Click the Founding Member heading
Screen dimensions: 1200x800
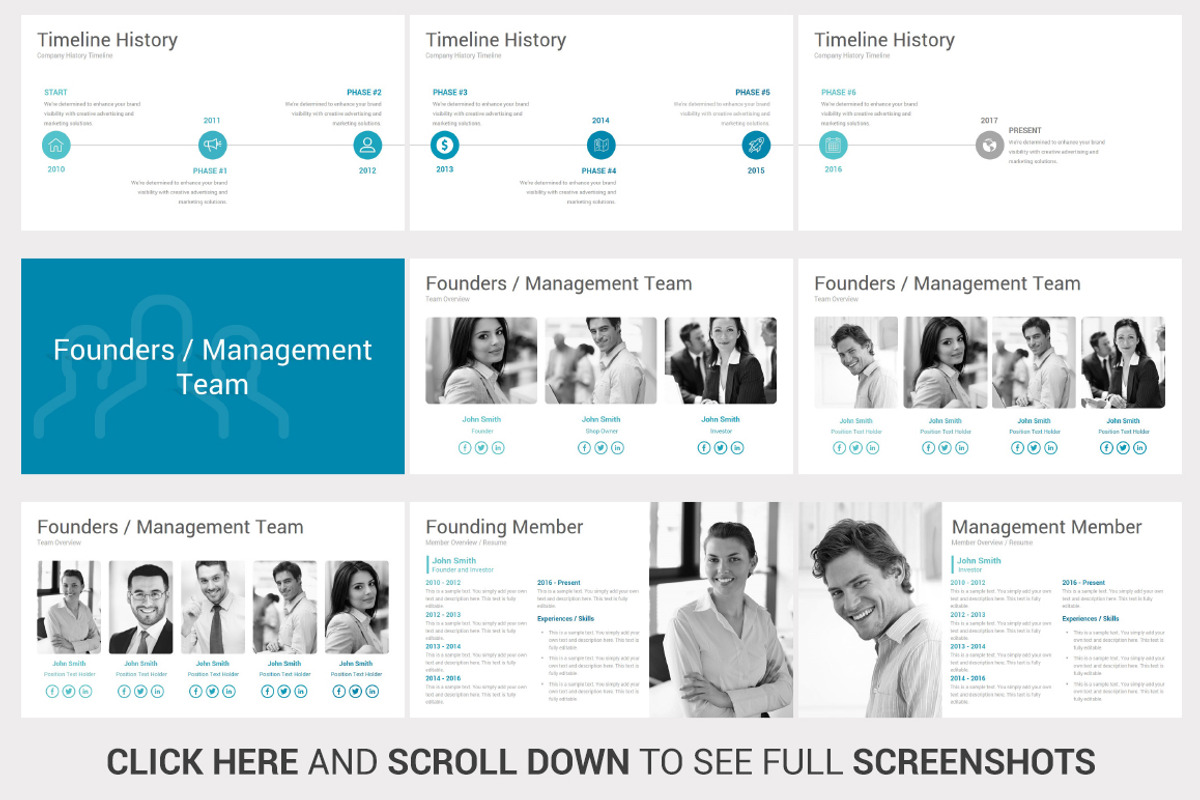[504, 527]
